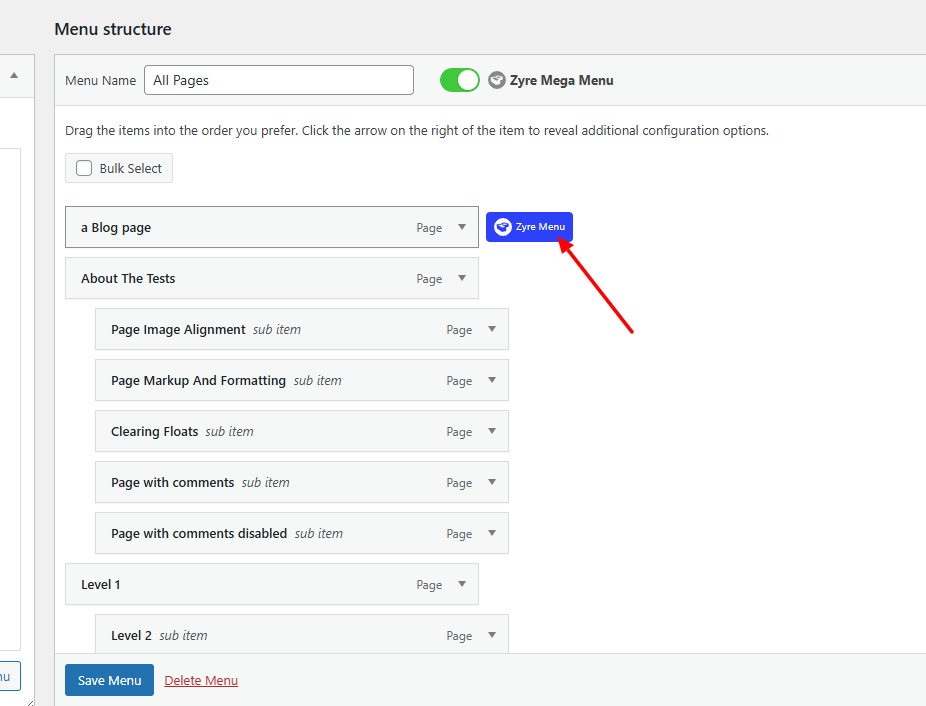The image size is (926, 706).
Task: Select the 'a Blog page' menu item bar
Action: click(250, 227)
